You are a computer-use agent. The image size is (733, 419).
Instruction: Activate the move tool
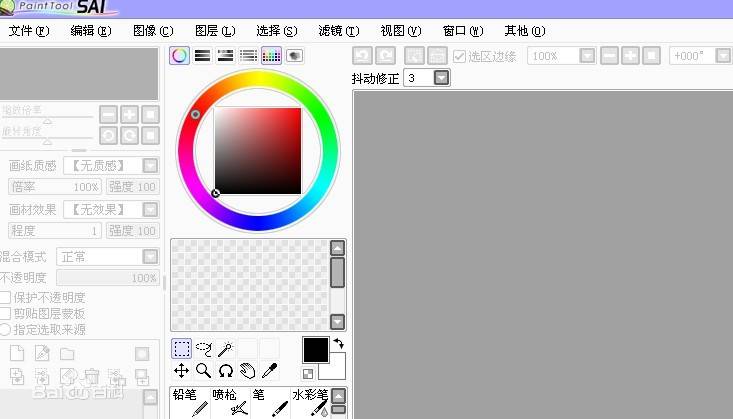(x=181, y=371)
